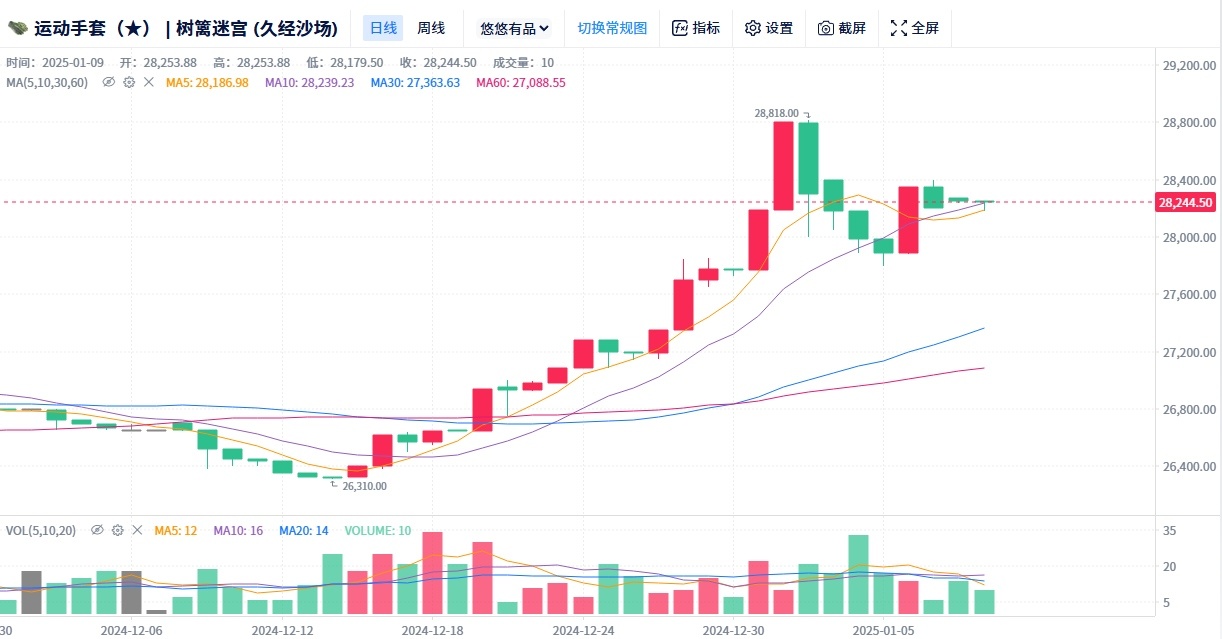Click the glove item icon beside the title

[x=17, y=28]
